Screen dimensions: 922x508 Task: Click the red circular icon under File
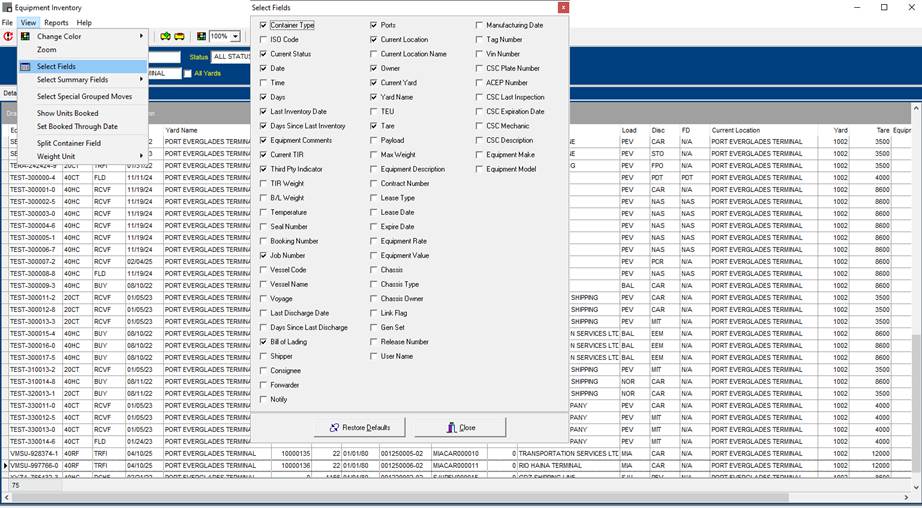[8, 36]
